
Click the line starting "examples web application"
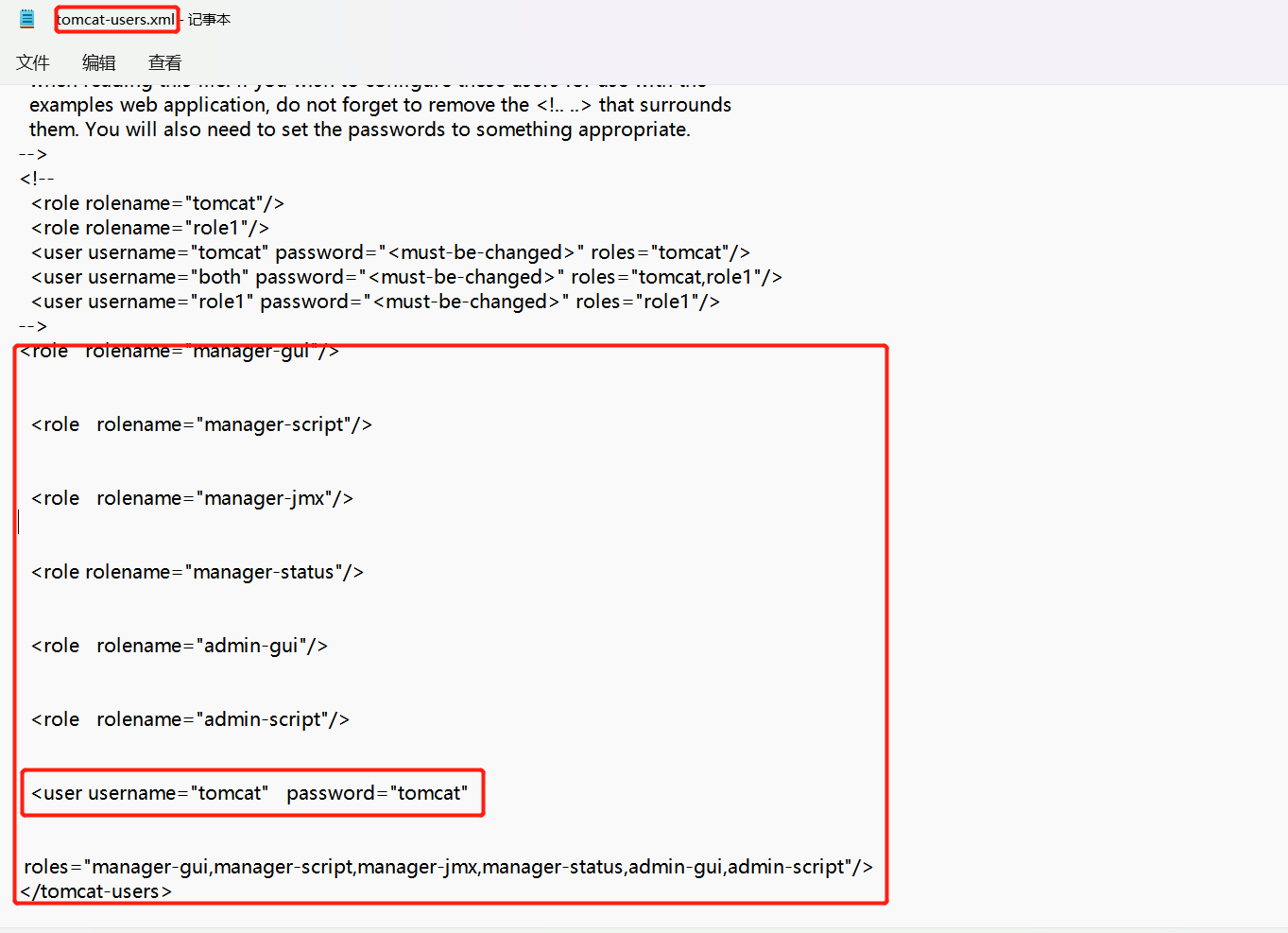click(380, 105)
